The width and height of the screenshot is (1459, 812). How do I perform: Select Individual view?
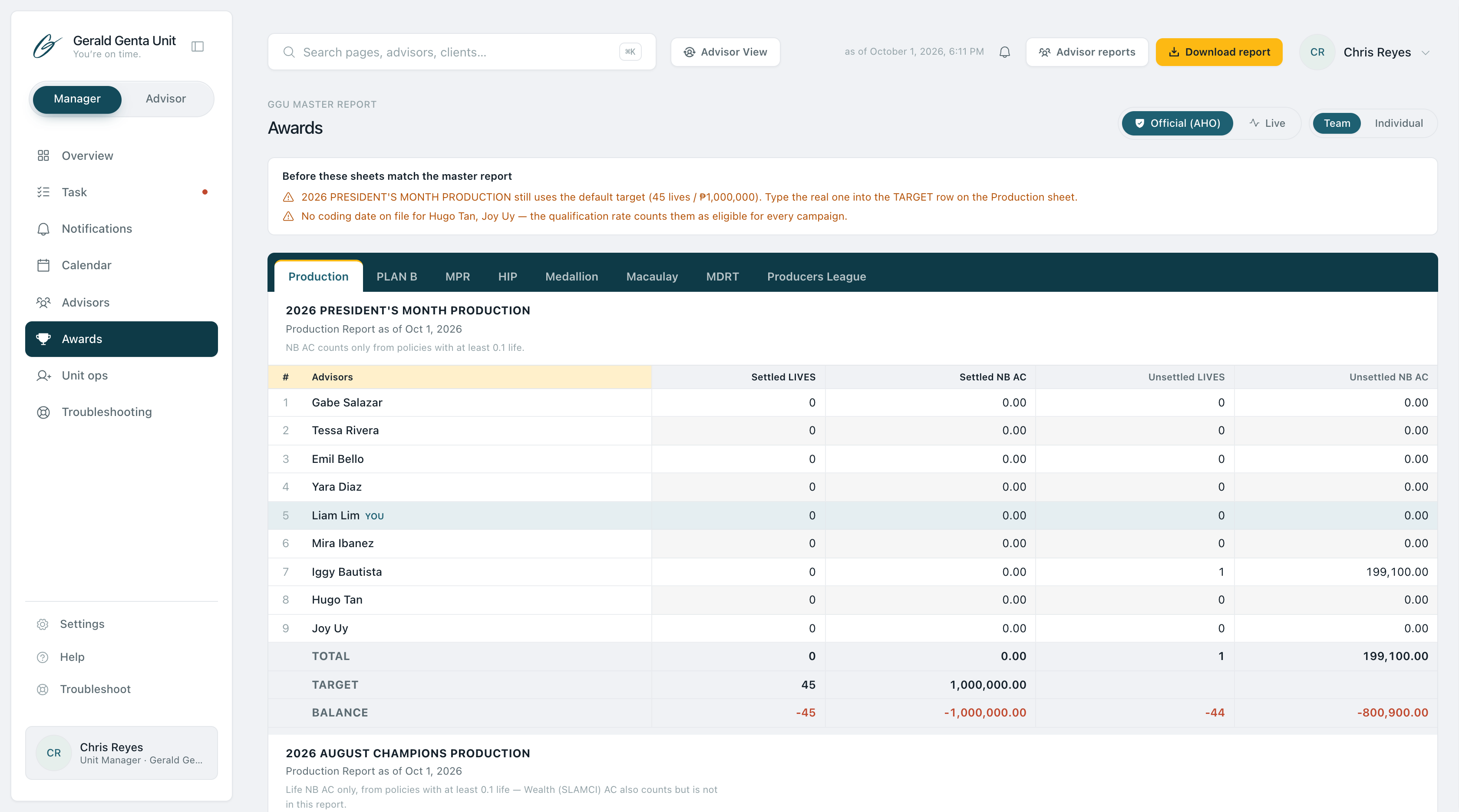(1398, 123)
